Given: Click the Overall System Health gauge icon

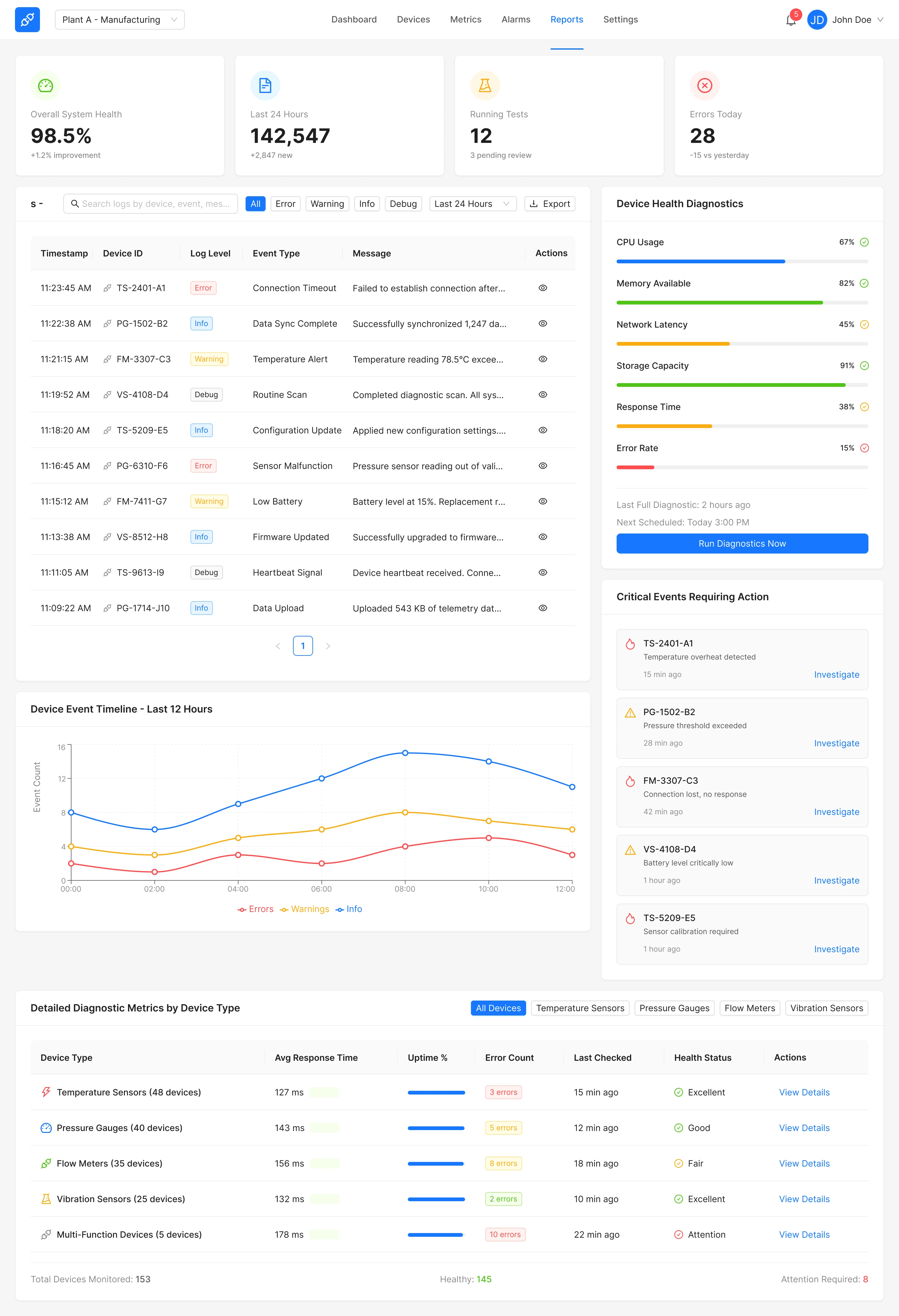Looking at the screenshot, I should 45,85.
